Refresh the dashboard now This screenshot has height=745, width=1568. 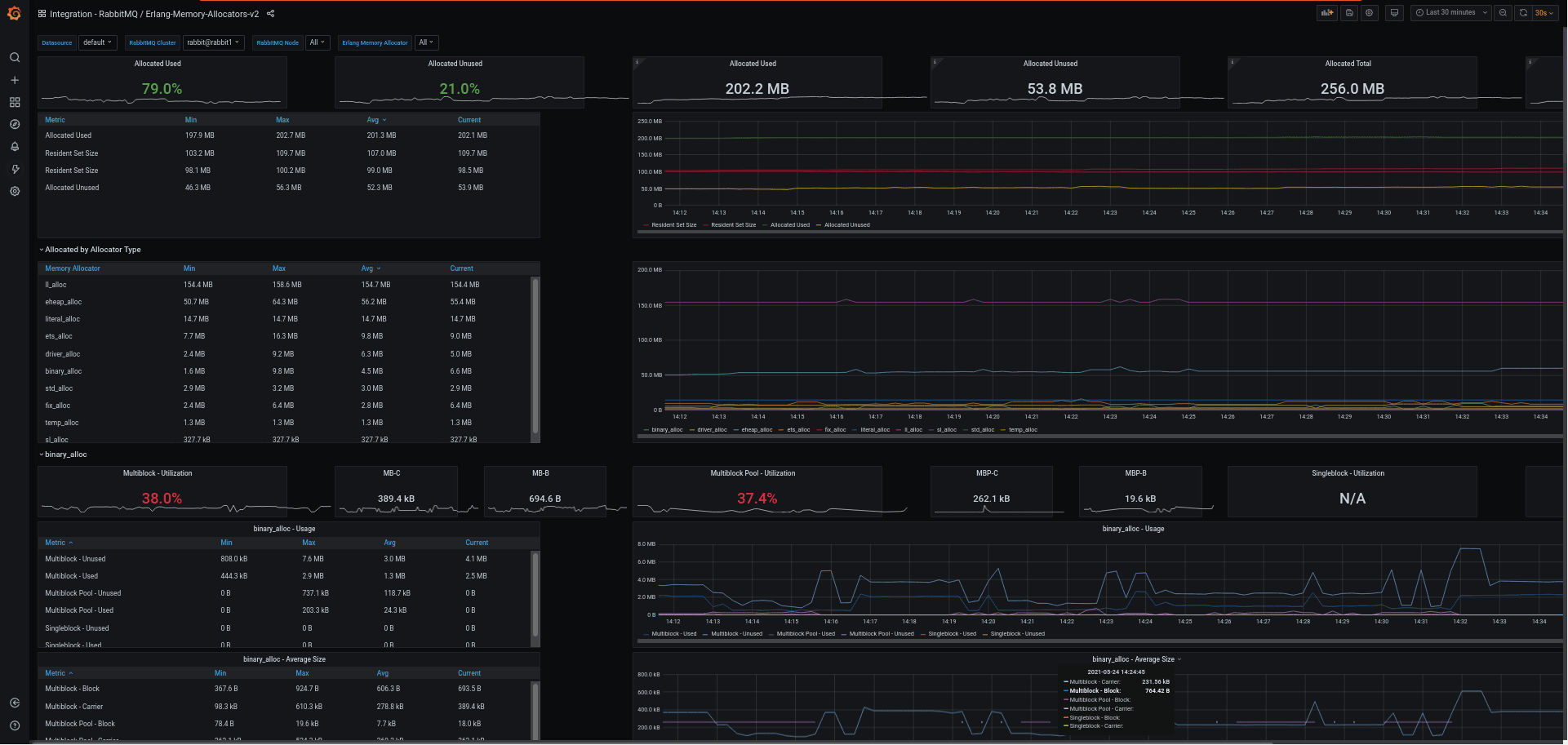click(1523, 13)
